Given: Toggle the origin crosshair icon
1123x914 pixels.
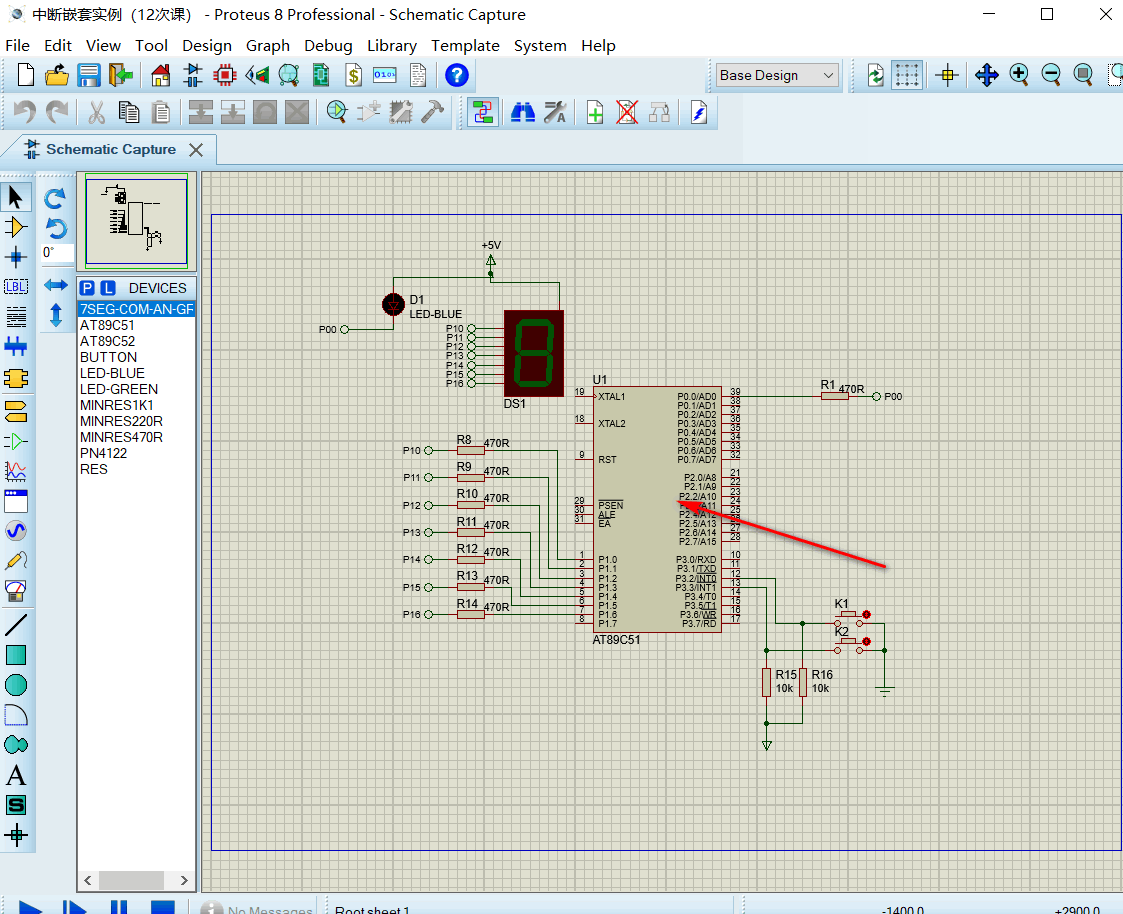Looking at the screenshot, I should click(x=947, y=74).
